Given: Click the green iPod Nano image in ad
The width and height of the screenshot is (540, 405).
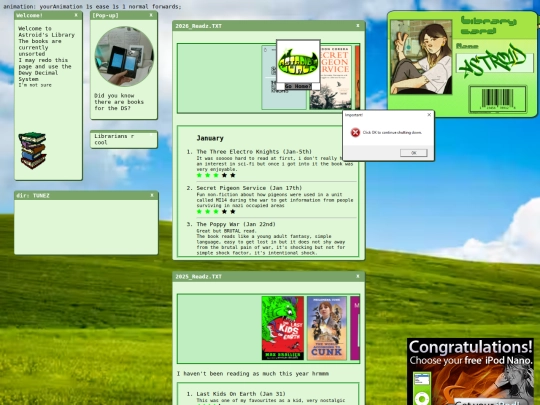Looking at the screenshot, I should (422, 389).
